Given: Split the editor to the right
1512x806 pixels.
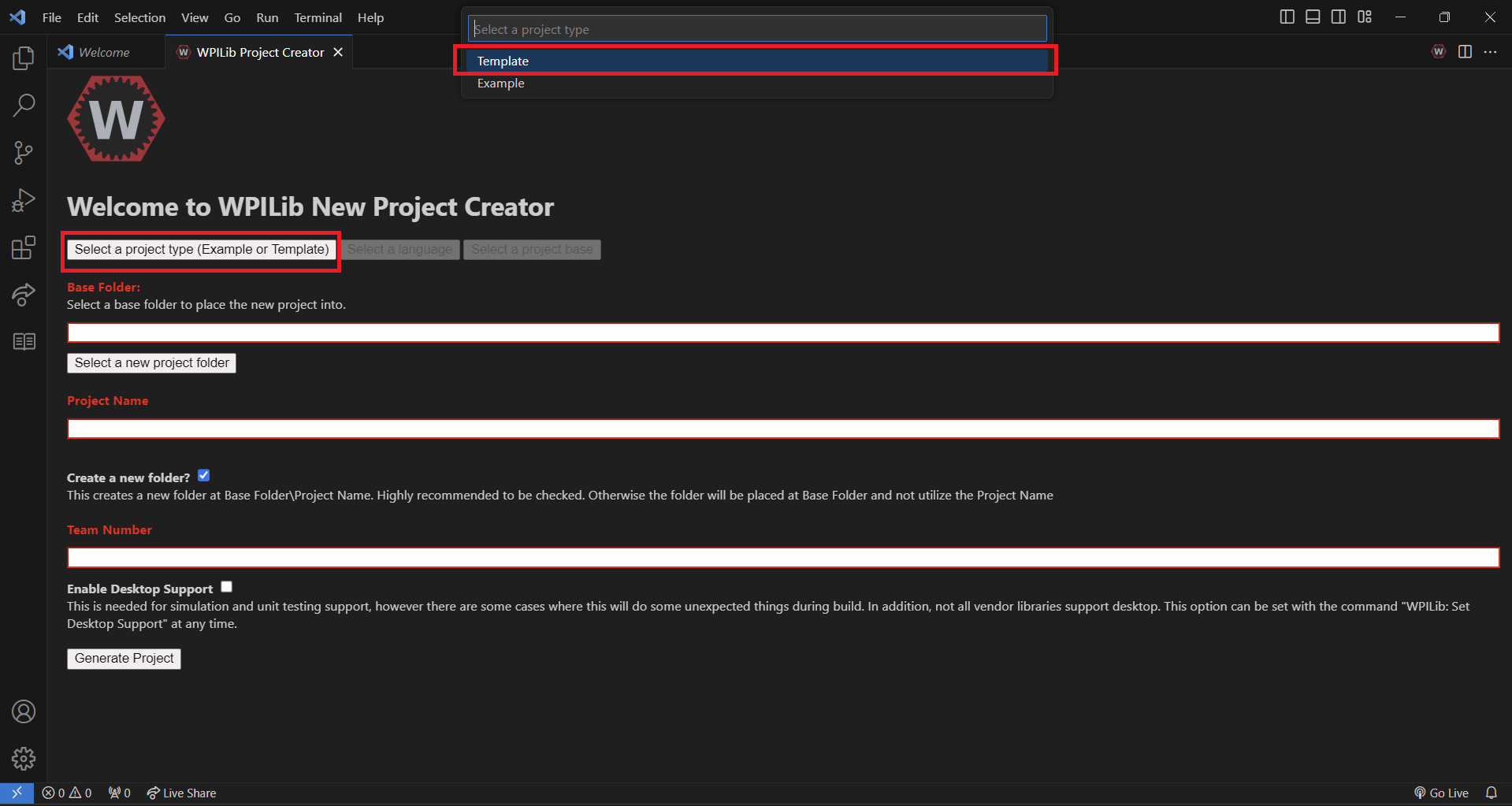Looking at the screenshot, I should pos(1465,52).
